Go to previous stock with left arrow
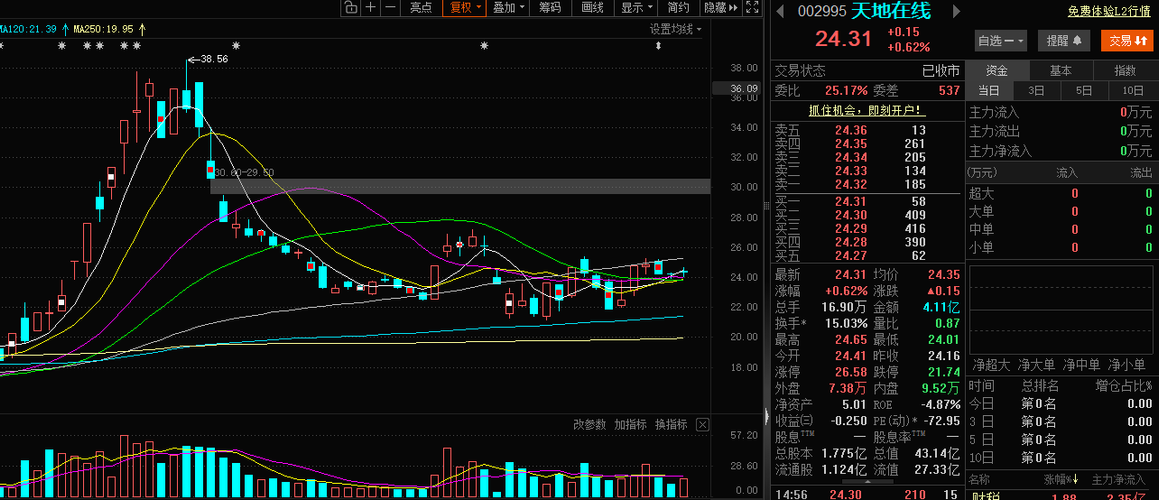The width and height of the screenshot is (1159, 500). 780,11
